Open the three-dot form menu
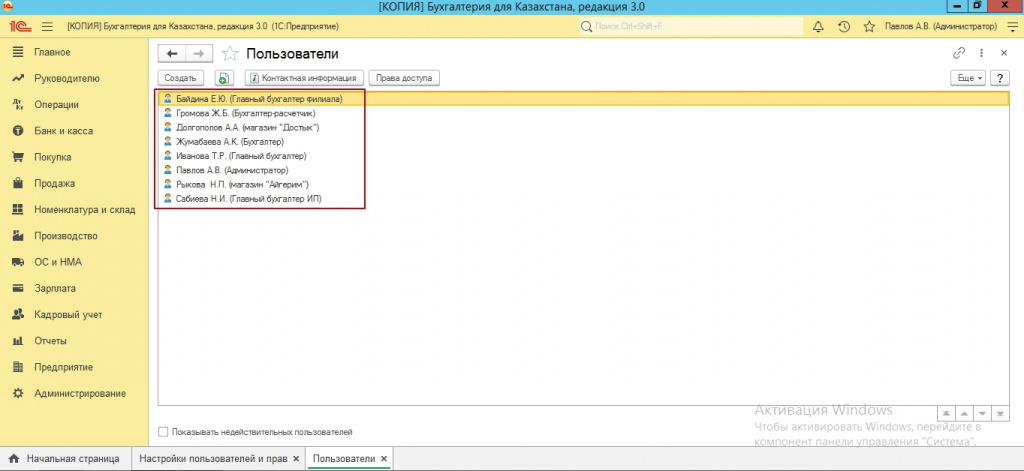This screenshot has width=1024, height=471. pos(982,53)
